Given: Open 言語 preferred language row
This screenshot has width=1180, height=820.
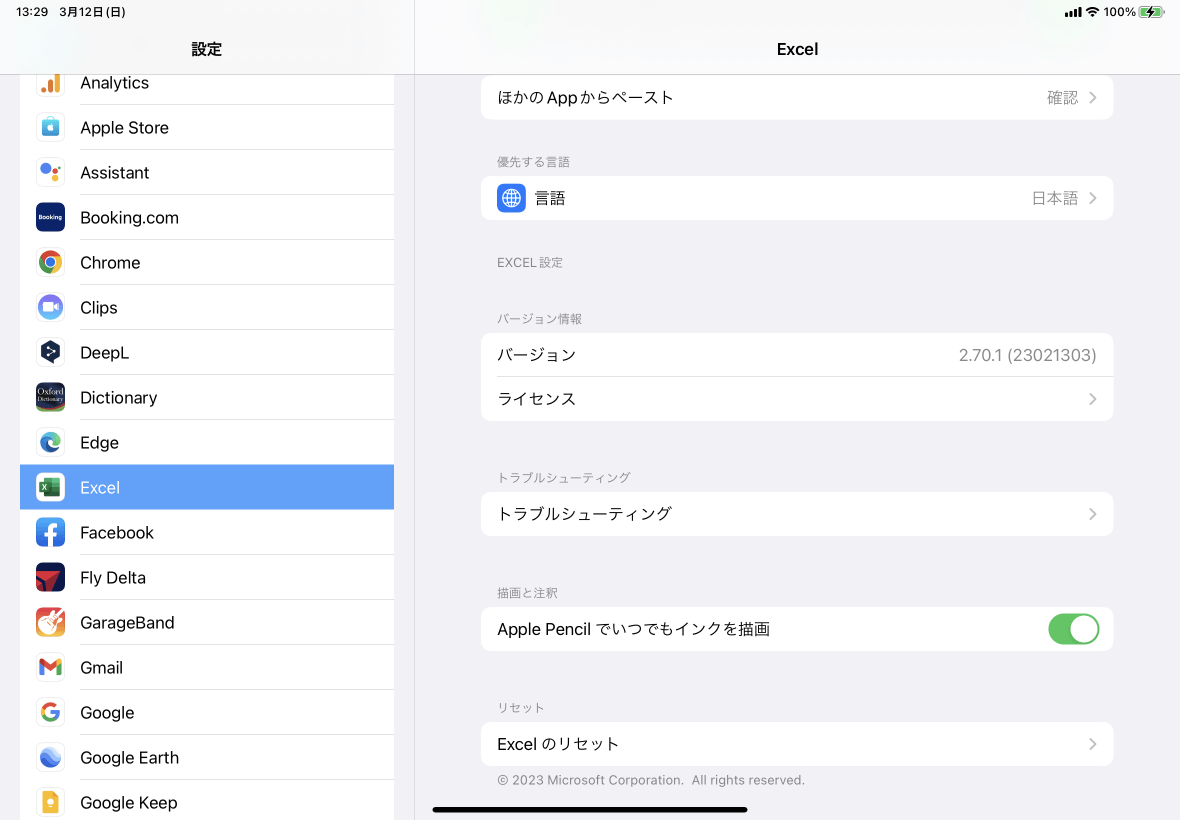Looking at the screenshot, I should (x=797, y=198).
